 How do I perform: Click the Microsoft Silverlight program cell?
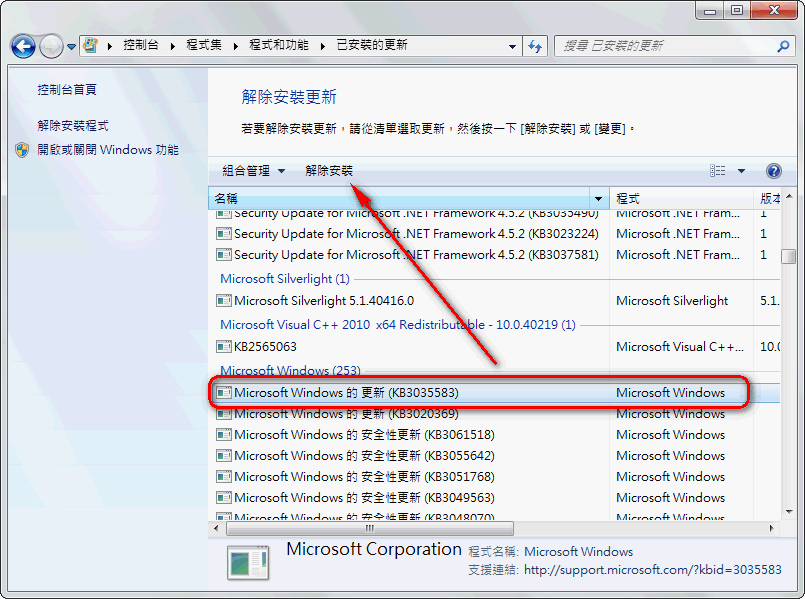coord(672,301)
